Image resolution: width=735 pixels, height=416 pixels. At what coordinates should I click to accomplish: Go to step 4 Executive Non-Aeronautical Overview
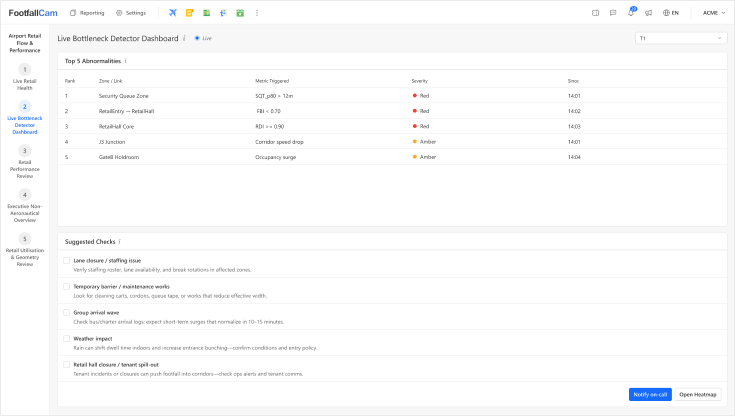(x=25, y=206)
